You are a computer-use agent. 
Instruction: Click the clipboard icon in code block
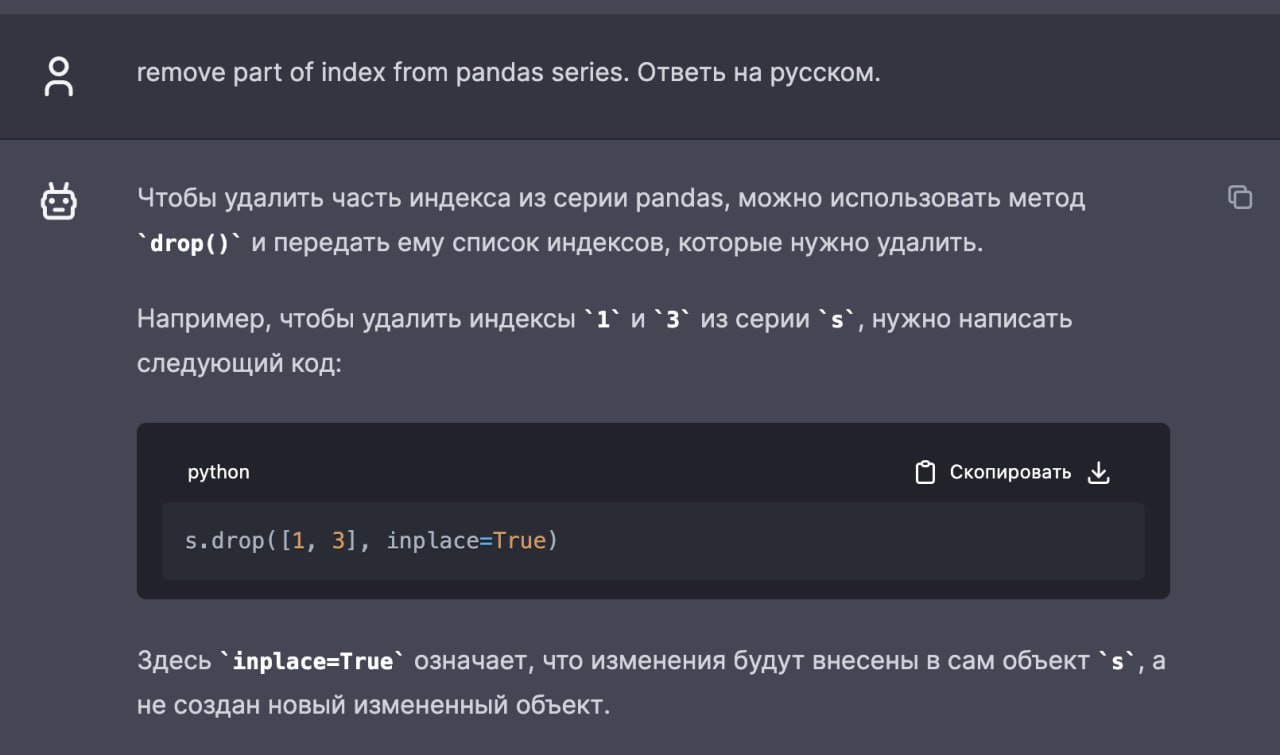pyautogui.click(x=925, y=472)
